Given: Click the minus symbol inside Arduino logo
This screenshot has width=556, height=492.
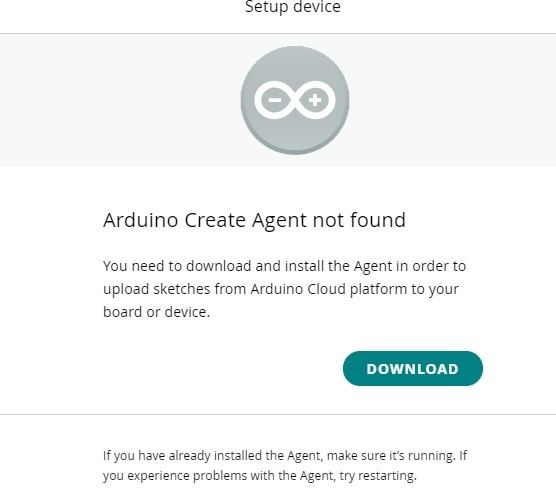Looking at the screenshot, I should tap(275, 100).
